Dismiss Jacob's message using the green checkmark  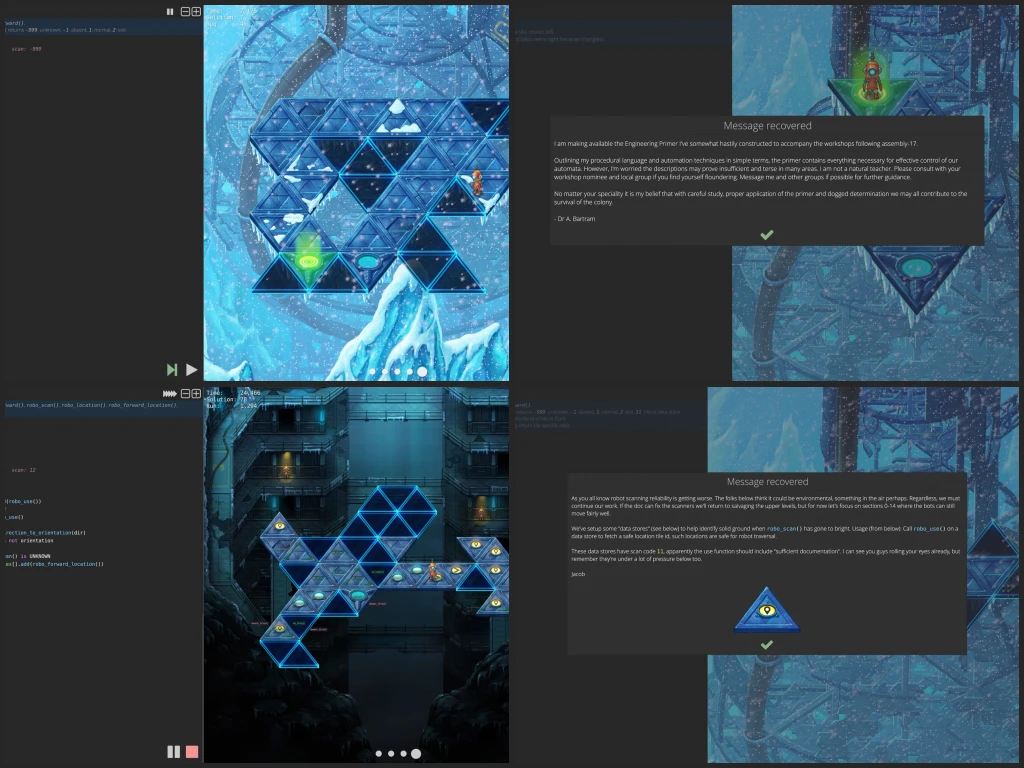[767, 644]
